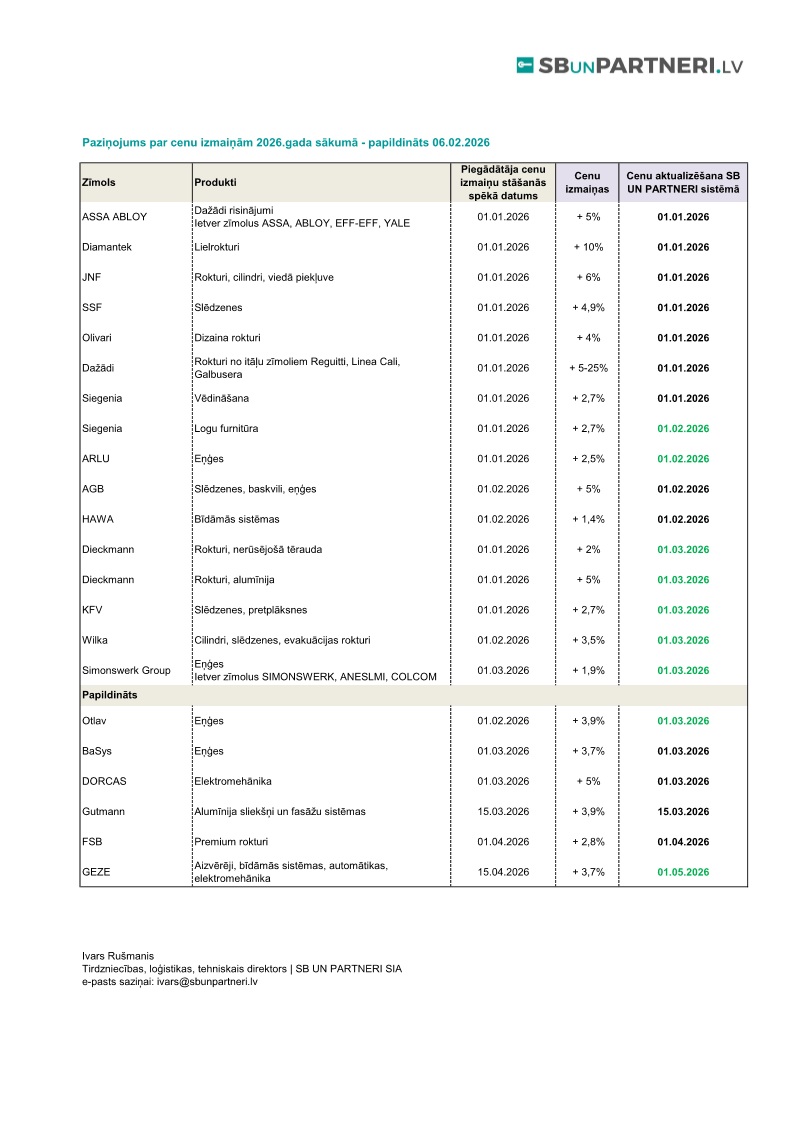This screenshot has width=794, height=1123.
Task: Click the + 10% price change for Diamantek
Action: (587, 247)
